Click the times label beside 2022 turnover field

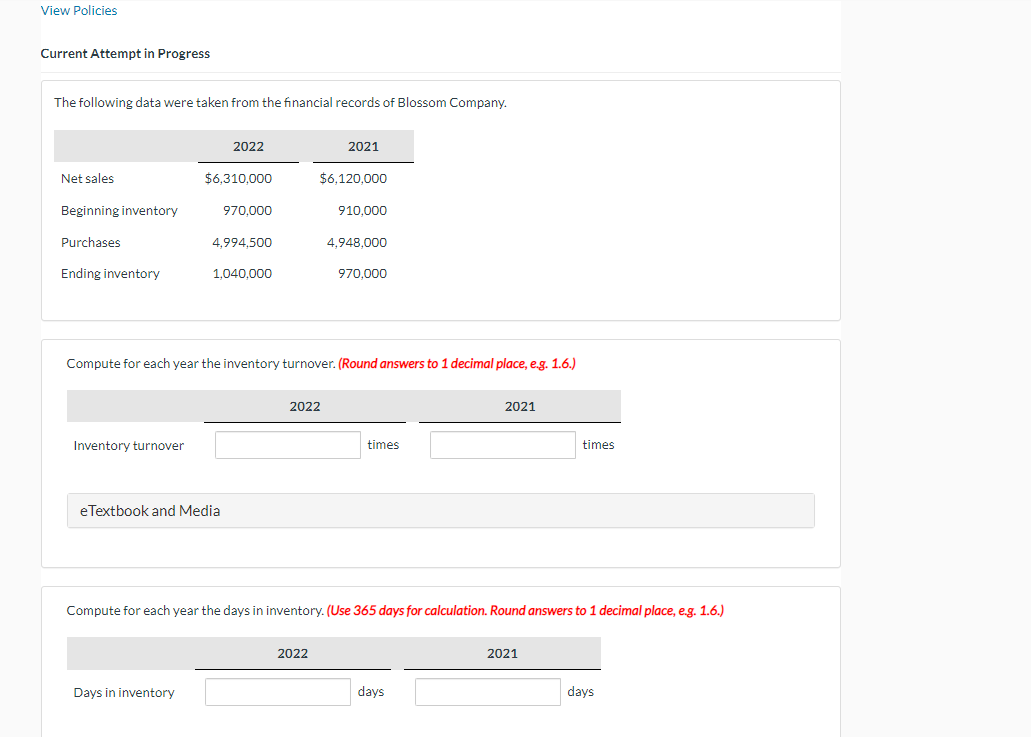(383, 444)
